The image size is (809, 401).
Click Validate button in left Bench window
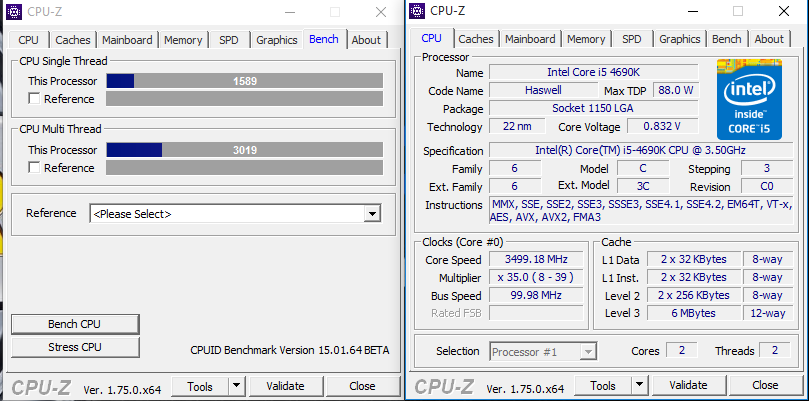[x=285, y=386]
